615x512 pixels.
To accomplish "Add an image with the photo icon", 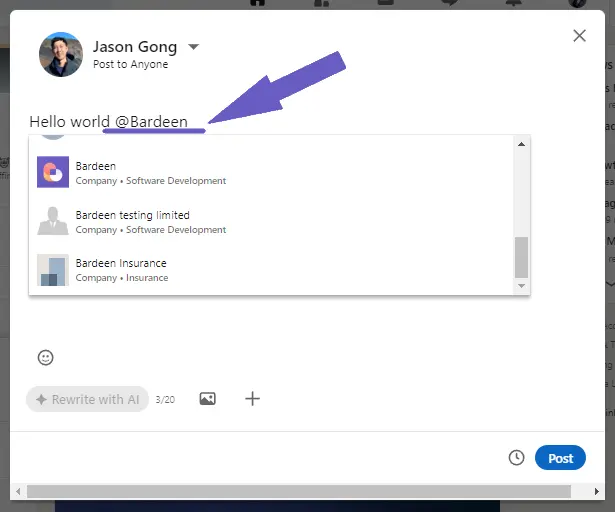I will tap(207, 399).
